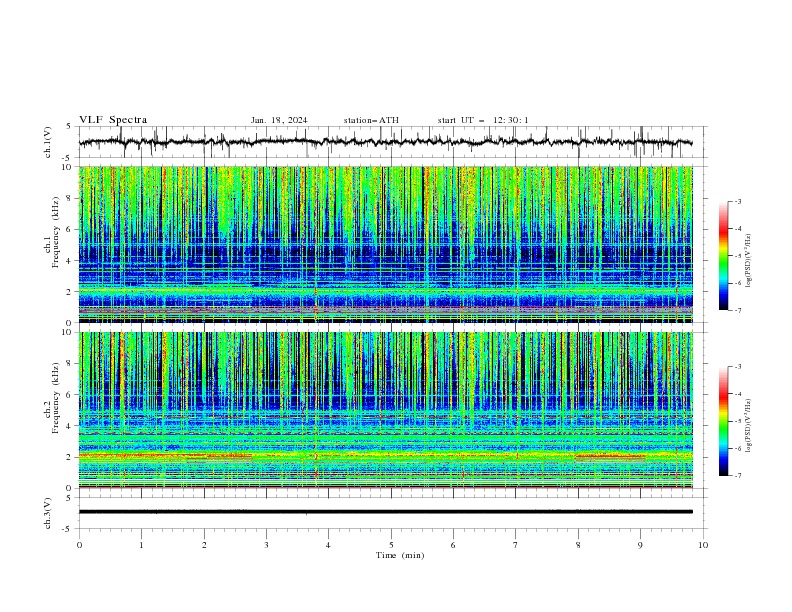
Task: Click the "start UT = 12:30:1" text
Action: click(x=483, y=120)
